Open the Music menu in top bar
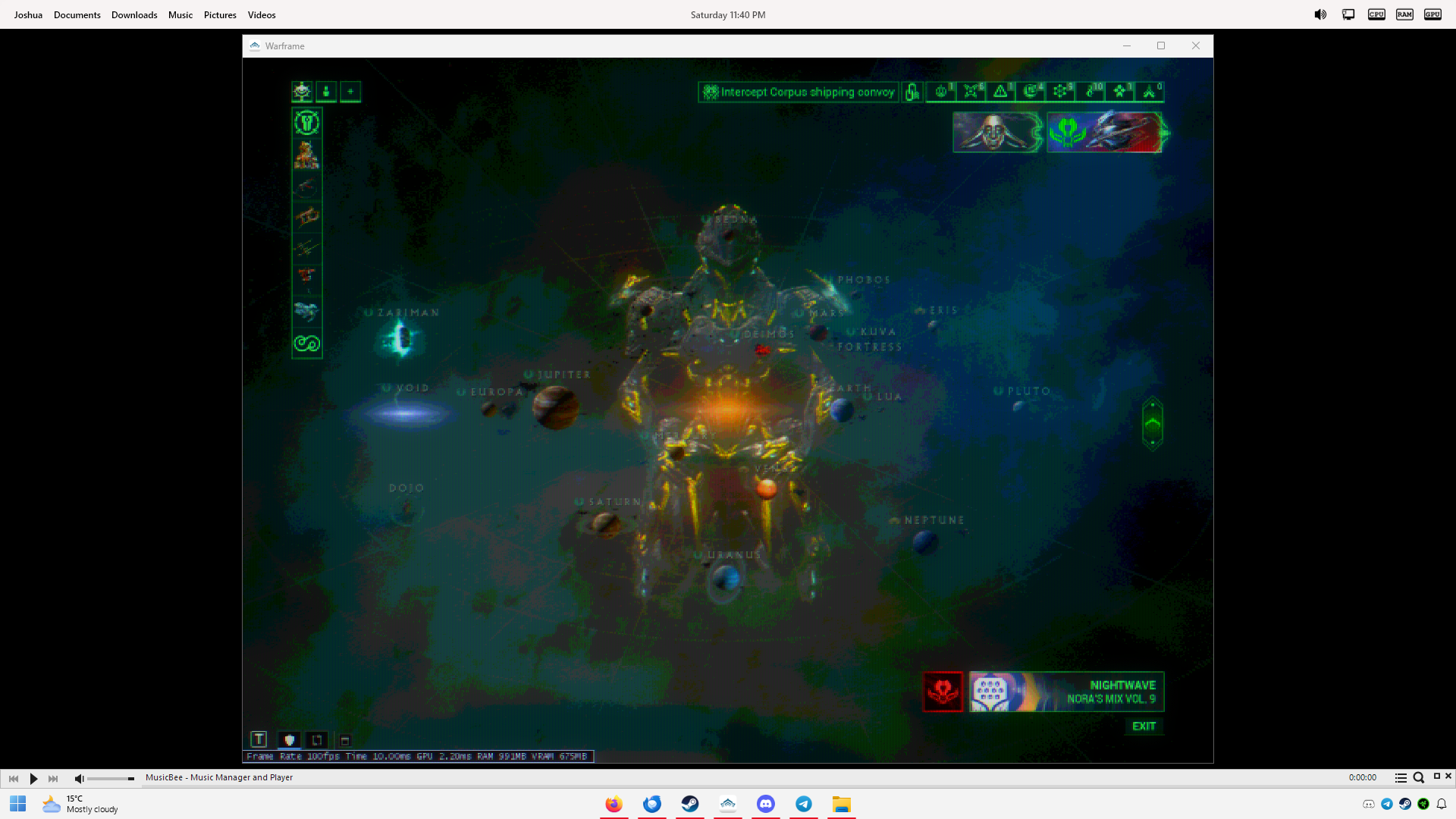The width and height of the screenshot is (1456, 819). tap(180, 14)
